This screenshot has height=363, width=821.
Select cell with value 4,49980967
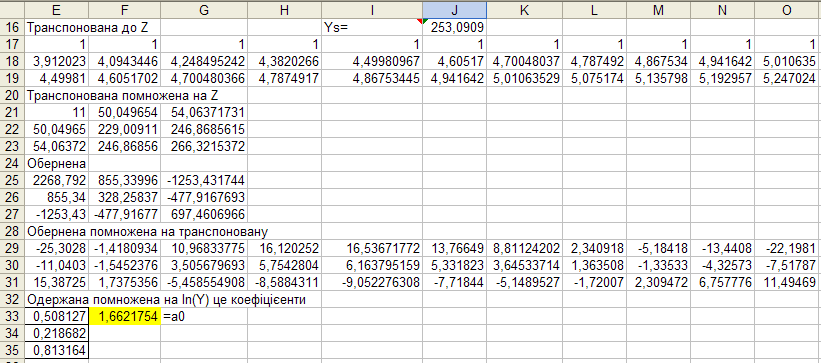click(x=372, y=61)
